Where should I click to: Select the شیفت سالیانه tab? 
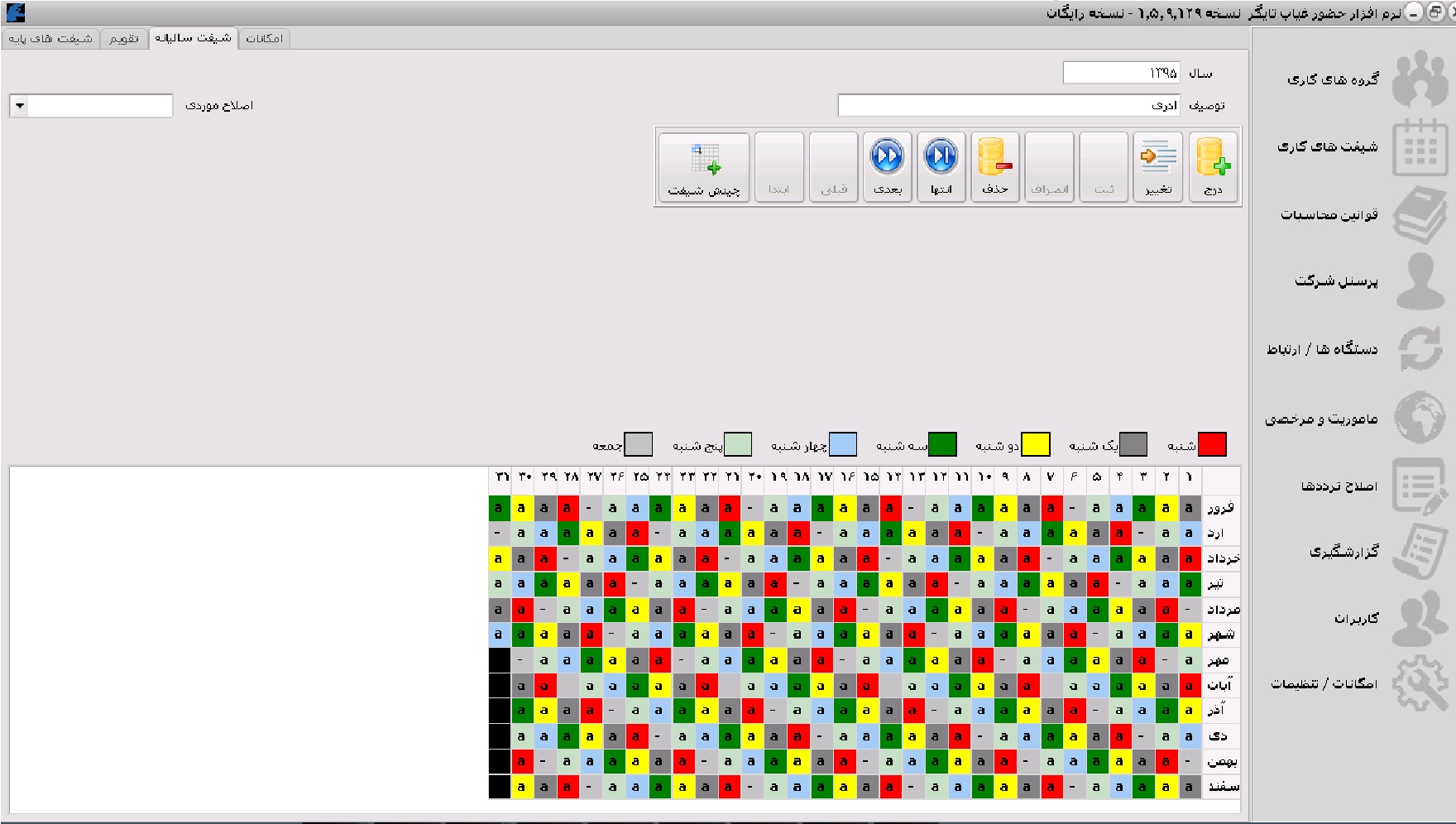[194, 38]
